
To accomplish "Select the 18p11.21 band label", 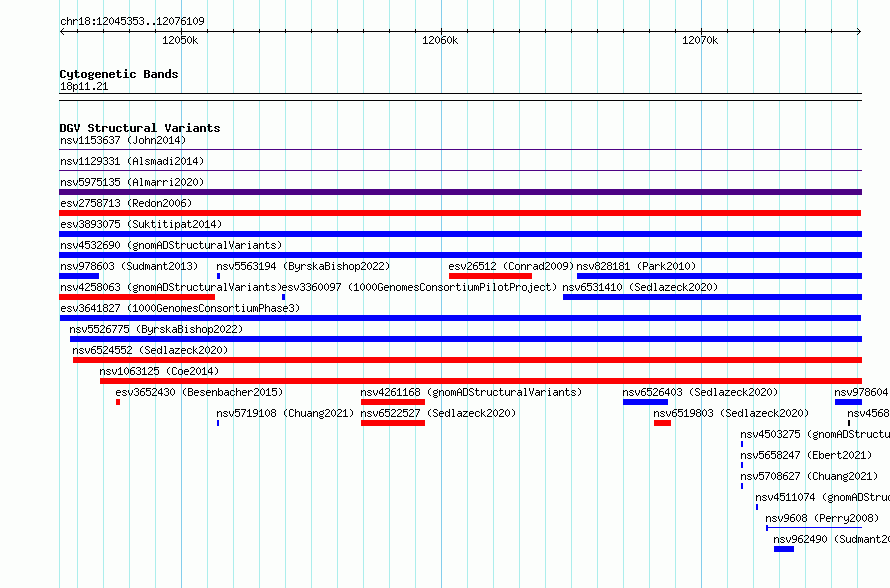I will [x=84, y=87].
